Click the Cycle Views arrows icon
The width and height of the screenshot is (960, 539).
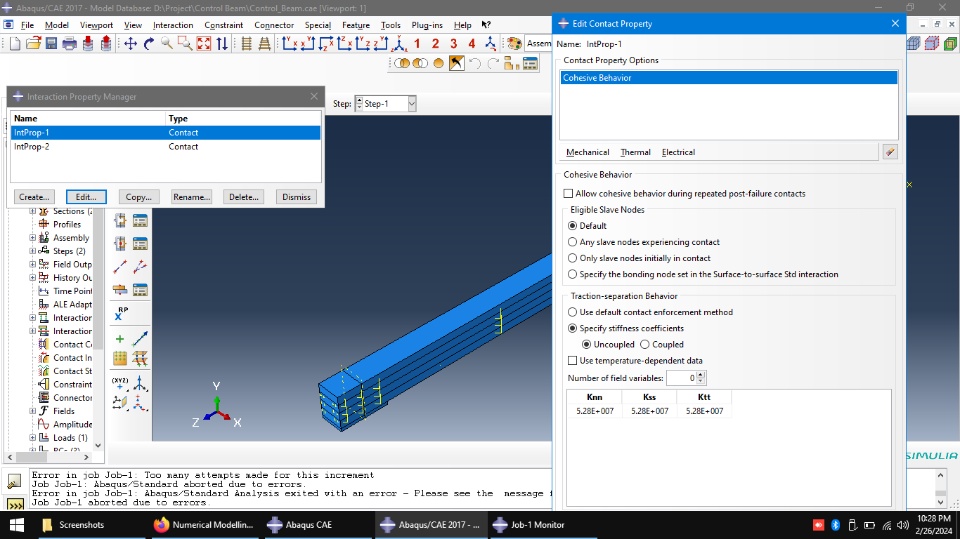point(222,43)
